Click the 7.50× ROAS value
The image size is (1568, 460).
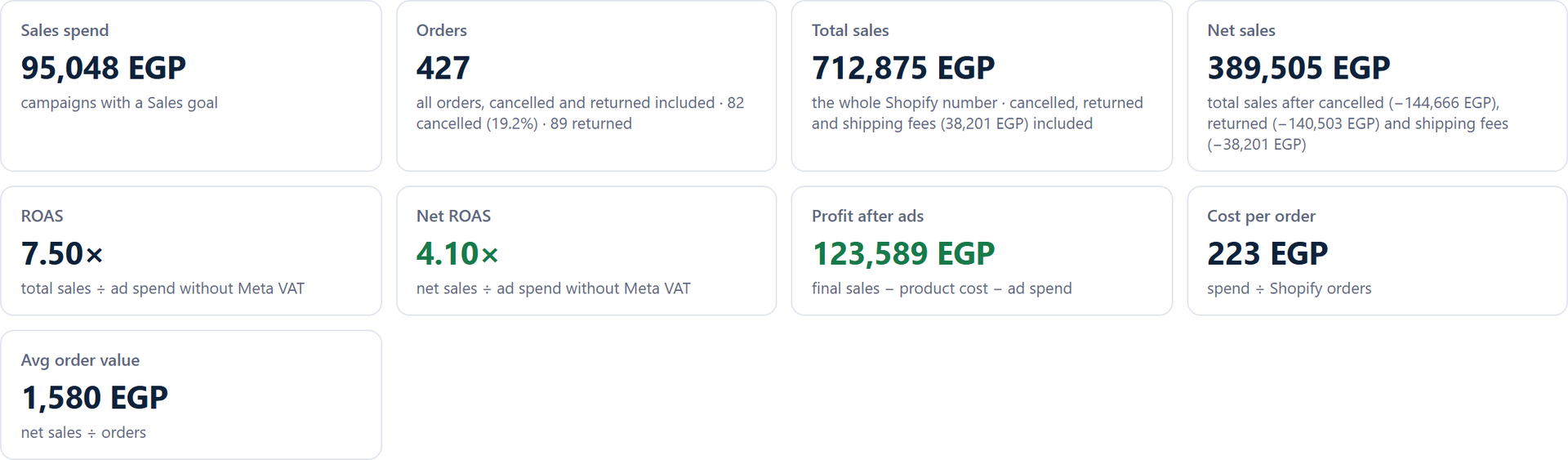tap(62, 253)
